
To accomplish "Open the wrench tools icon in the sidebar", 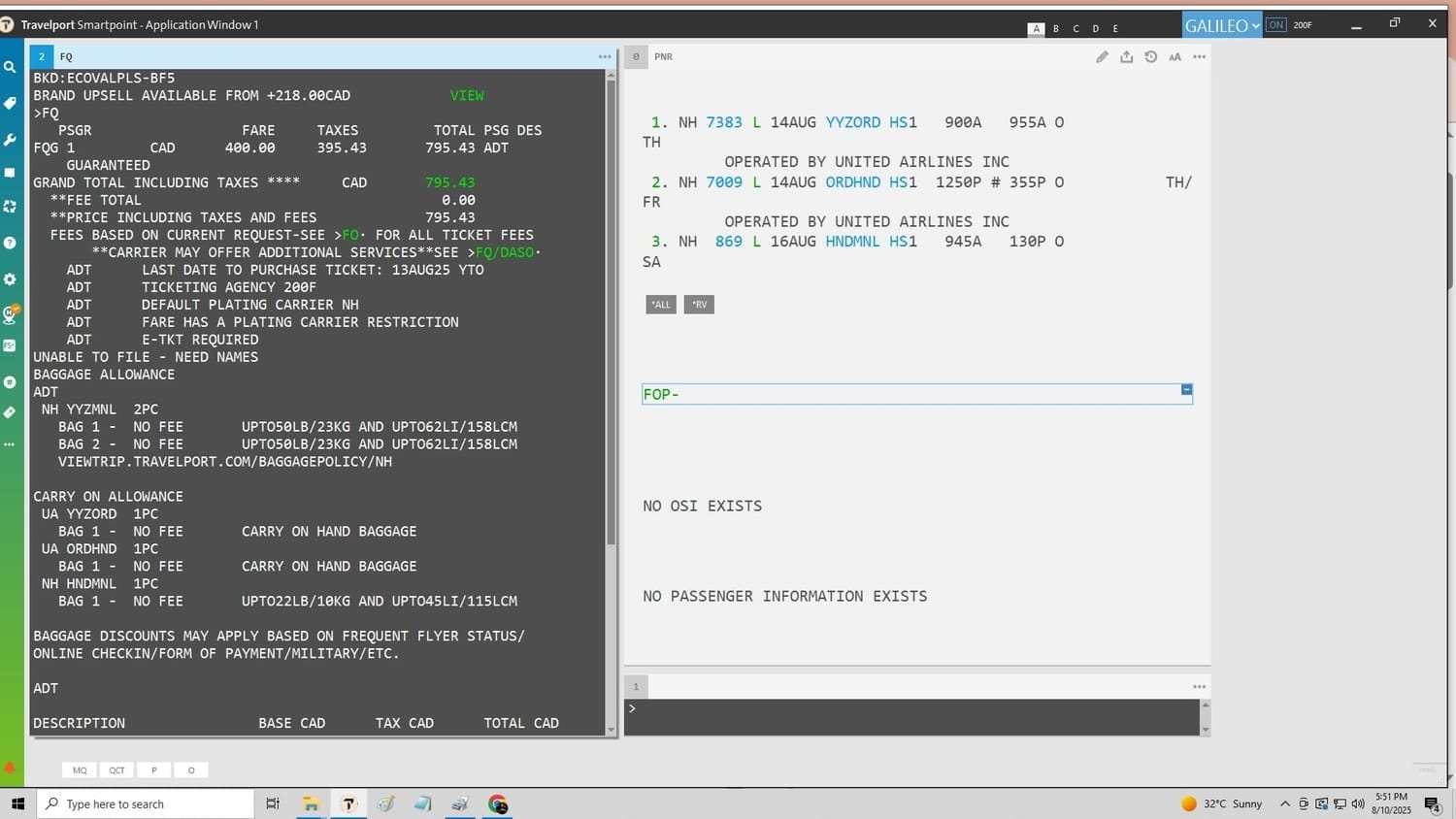I will tap(10, 139).
